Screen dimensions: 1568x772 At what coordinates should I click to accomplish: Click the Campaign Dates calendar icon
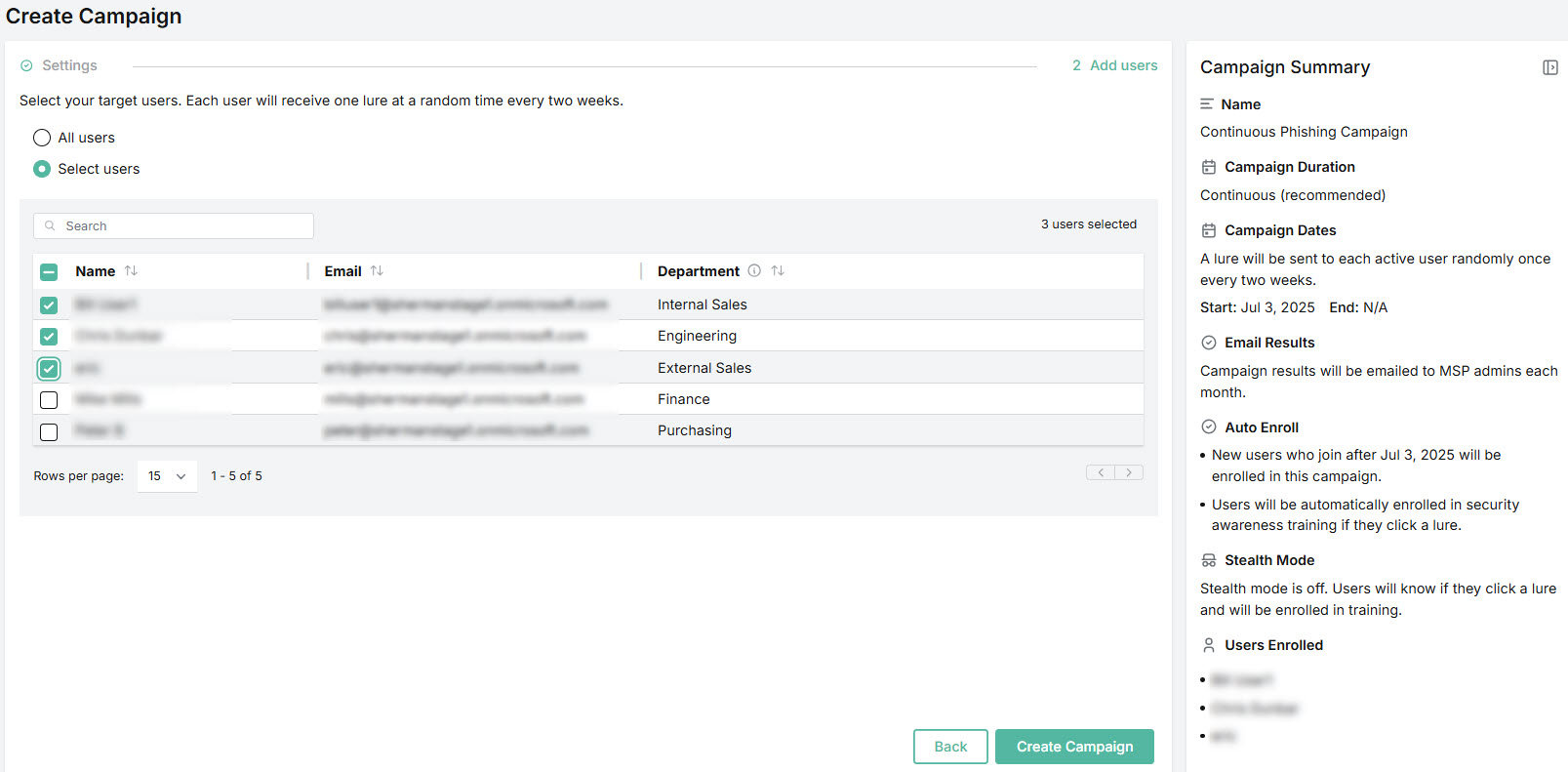[1208, 230]
